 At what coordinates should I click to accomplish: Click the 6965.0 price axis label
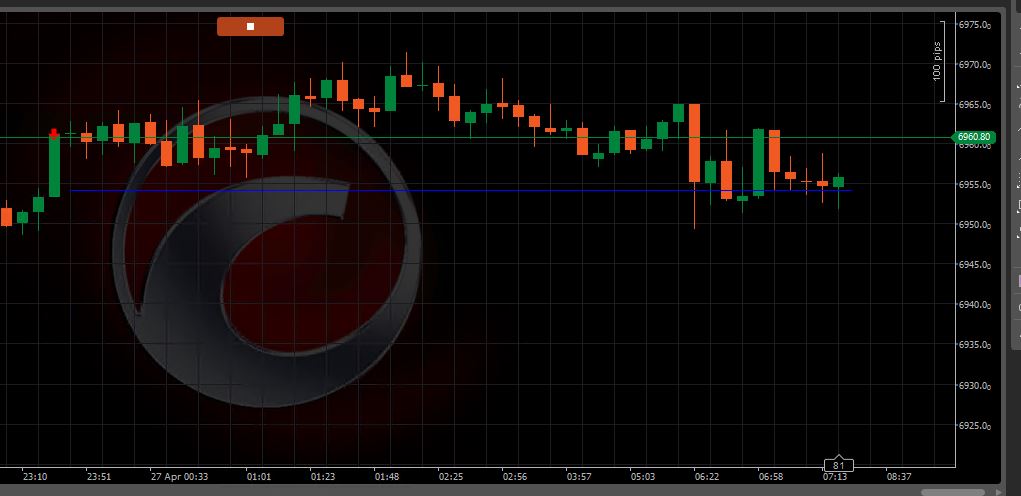(x=974, y=105)
